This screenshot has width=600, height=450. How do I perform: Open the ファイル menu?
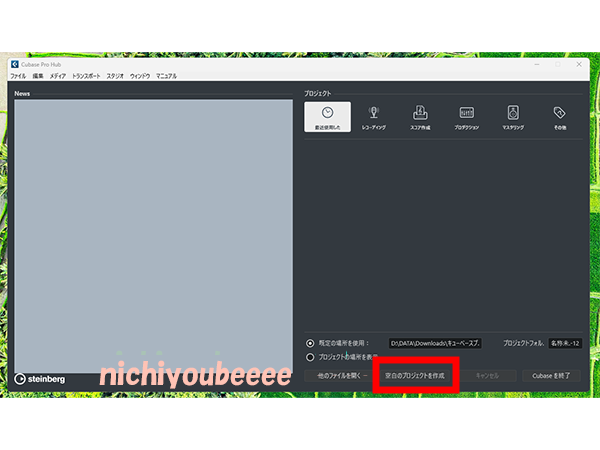coord(18,76)
